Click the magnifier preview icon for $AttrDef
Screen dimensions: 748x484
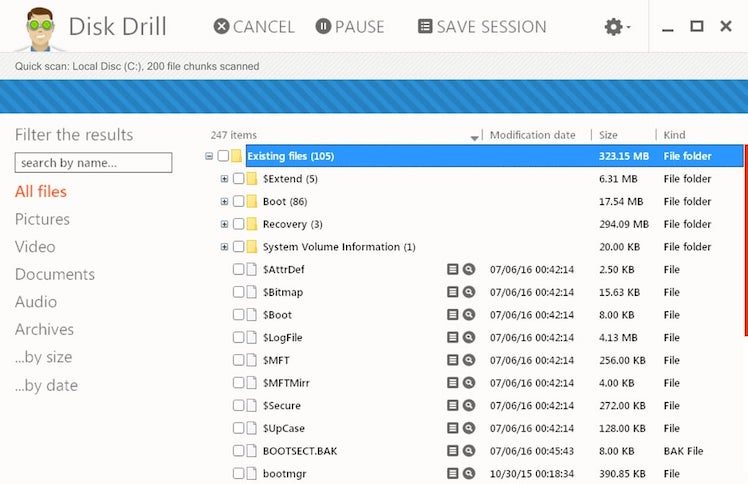pos(468,270)
